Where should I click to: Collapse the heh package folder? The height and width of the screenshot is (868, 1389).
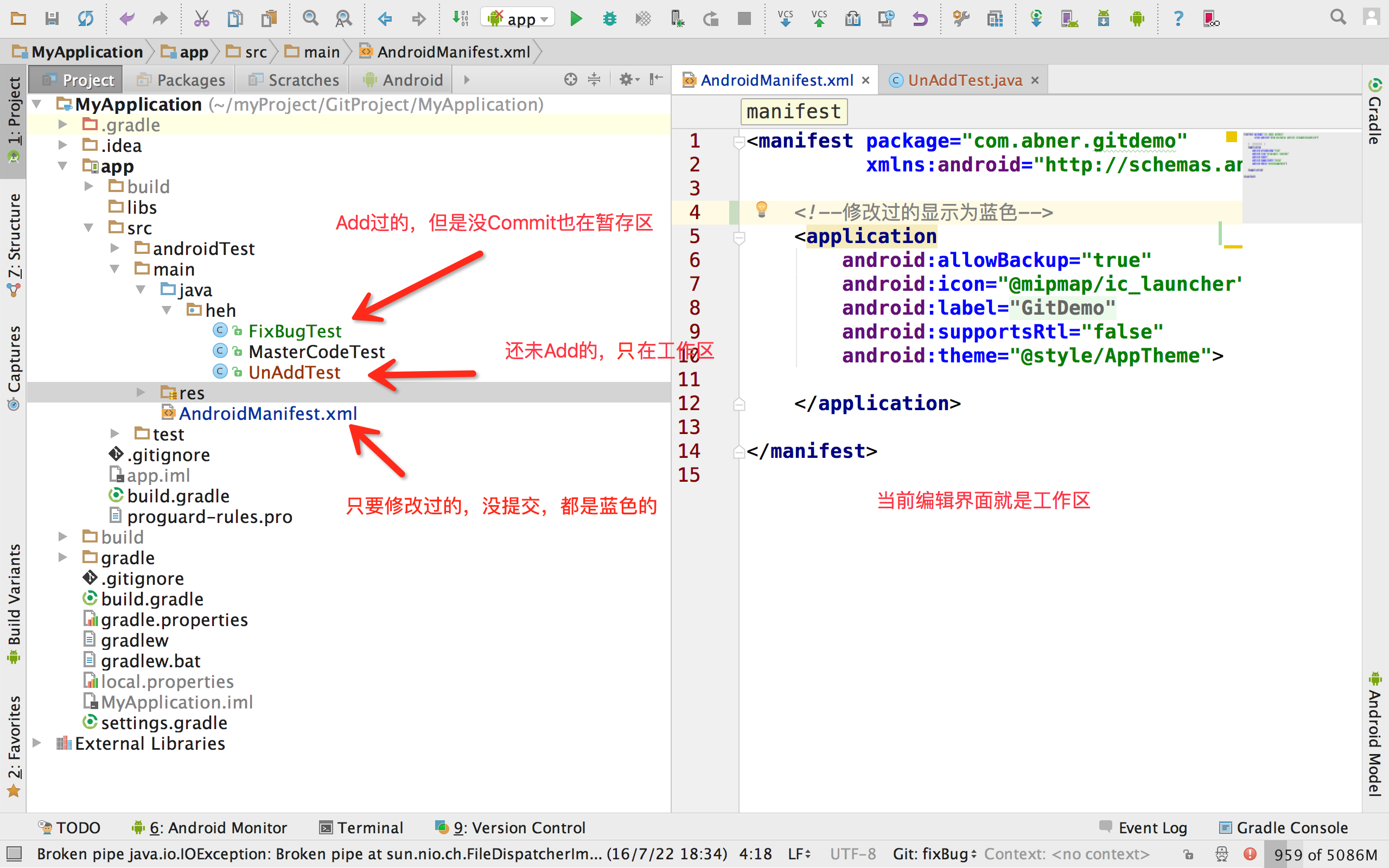167,310
